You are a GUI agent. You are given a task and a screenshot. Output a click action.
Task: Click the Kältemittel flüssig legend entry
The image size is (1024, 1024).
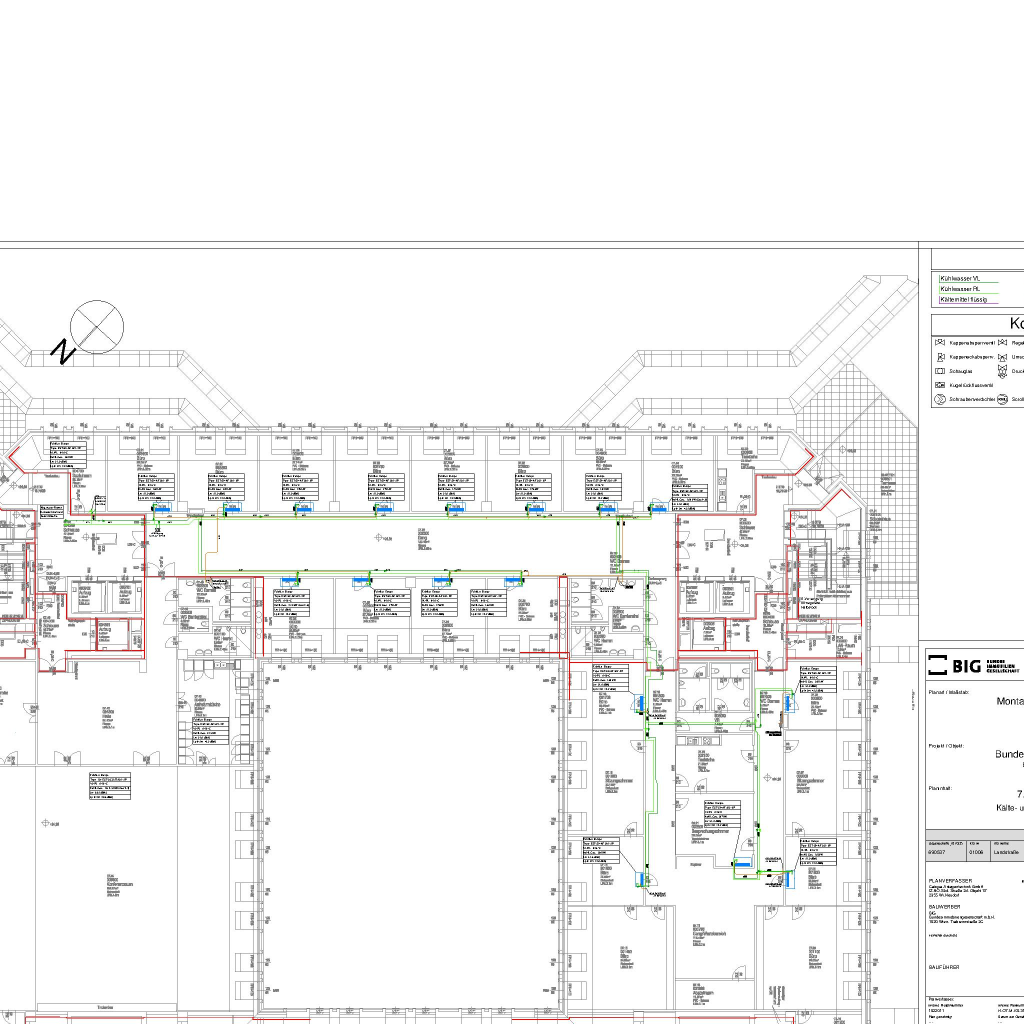tap(964, 299)
